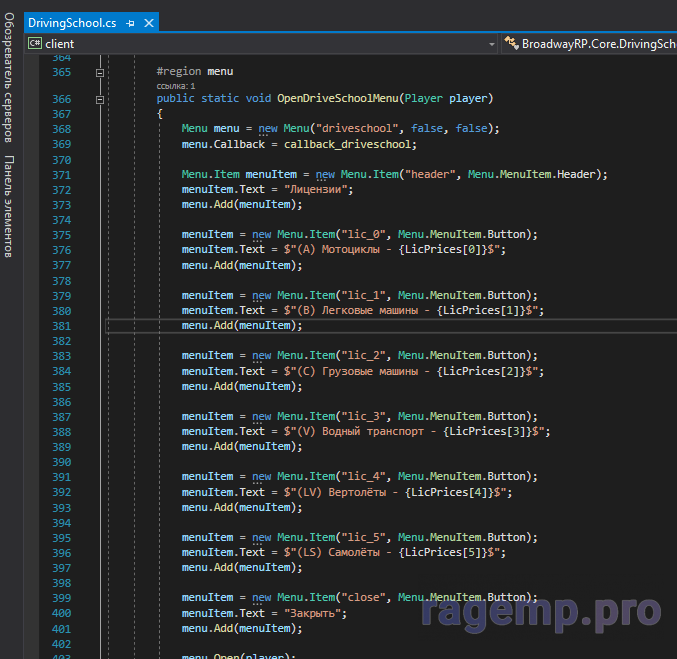Screen dimensions: 677x659
Task: Click the Menu.MenuItem.Header parameter
Action: (x=534, y=174)
